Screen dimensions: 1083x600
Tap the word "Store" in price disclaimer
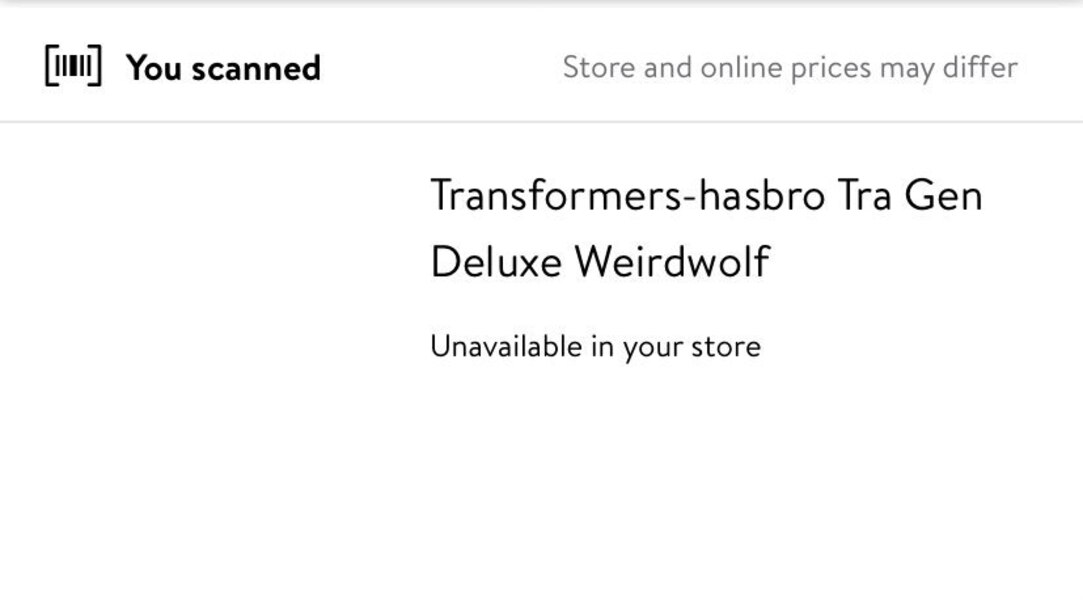pos(598,68)
